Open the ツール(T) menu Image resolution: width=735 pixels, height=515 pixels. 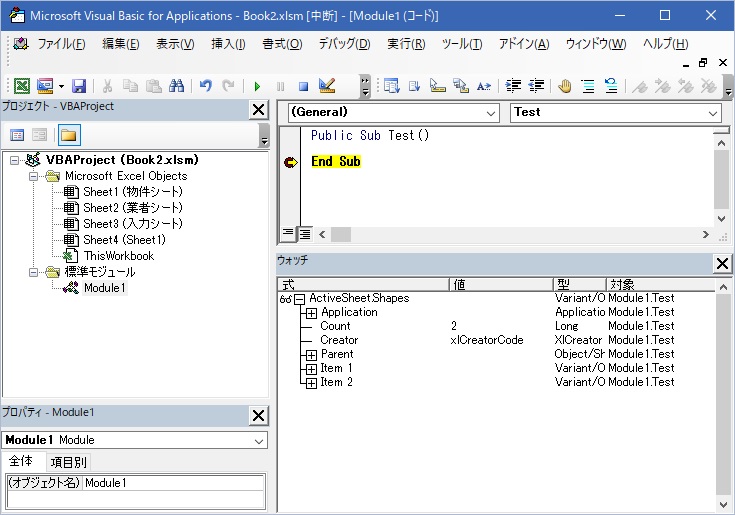(x=462, y=44)
